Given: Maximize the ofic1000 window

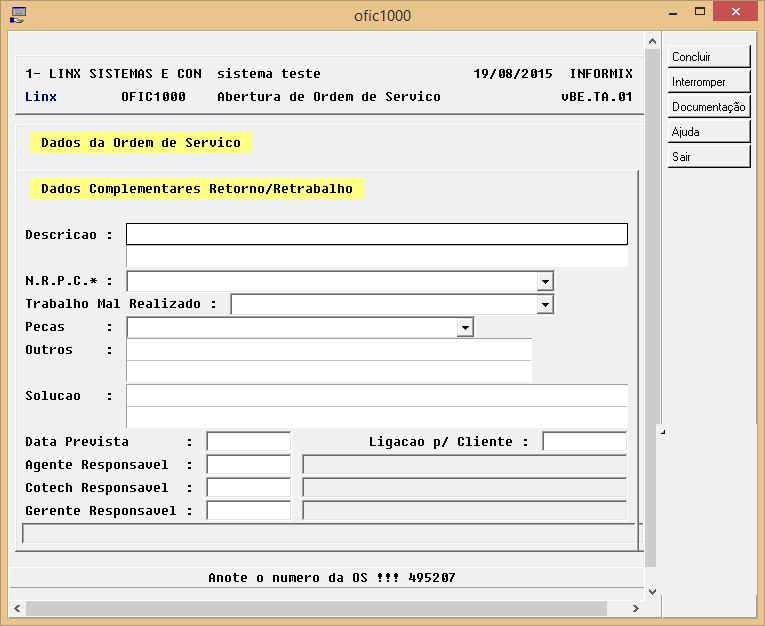Looking at the screenshot, I should [700, 12].
